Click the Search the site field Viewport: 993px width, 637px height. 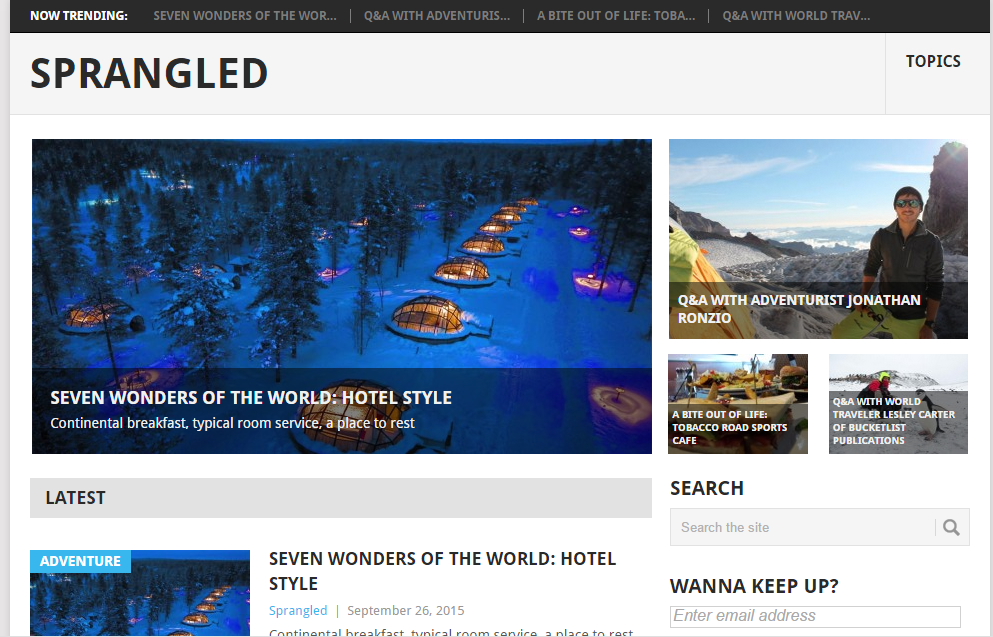click(803, 527)
